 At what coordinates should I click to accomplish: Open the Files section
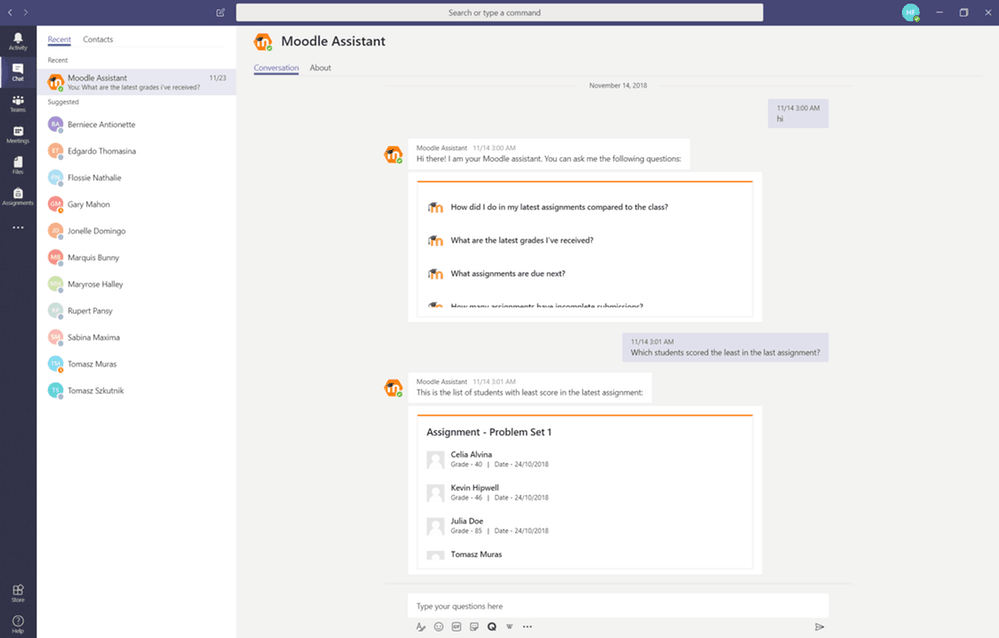18,165
